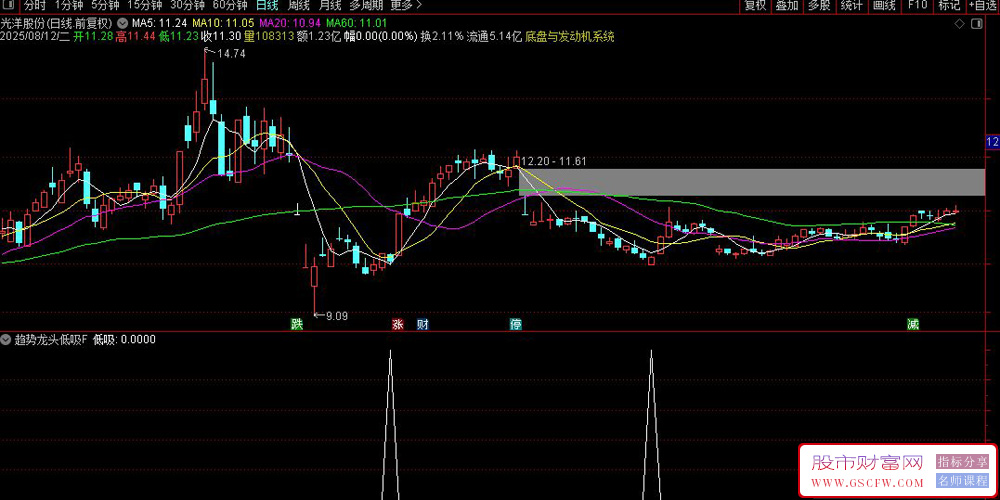Open the 多股 multi-stock view
This screenshot has height=500, width=1000.
click(819, 6)
